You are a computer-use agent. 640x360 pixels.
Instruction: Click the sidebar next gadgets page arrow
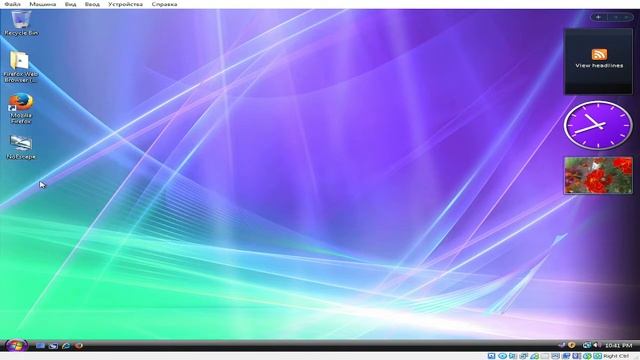(626, 17)
